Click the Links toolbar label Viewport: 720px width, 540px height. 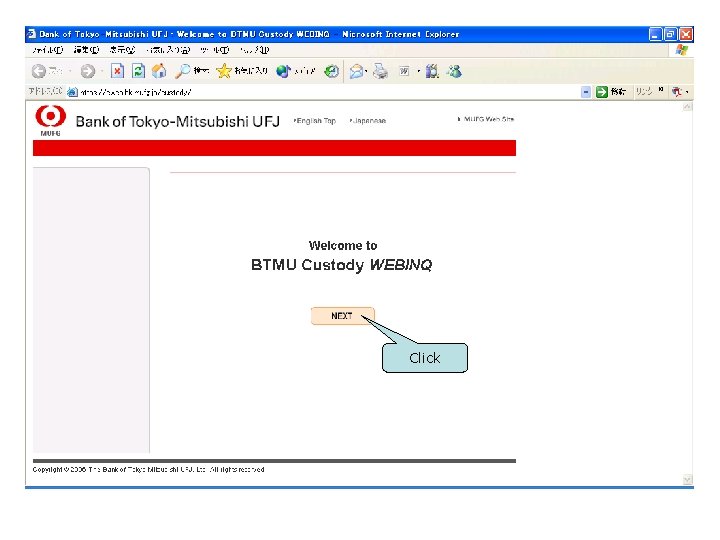(x=644, y=91)
